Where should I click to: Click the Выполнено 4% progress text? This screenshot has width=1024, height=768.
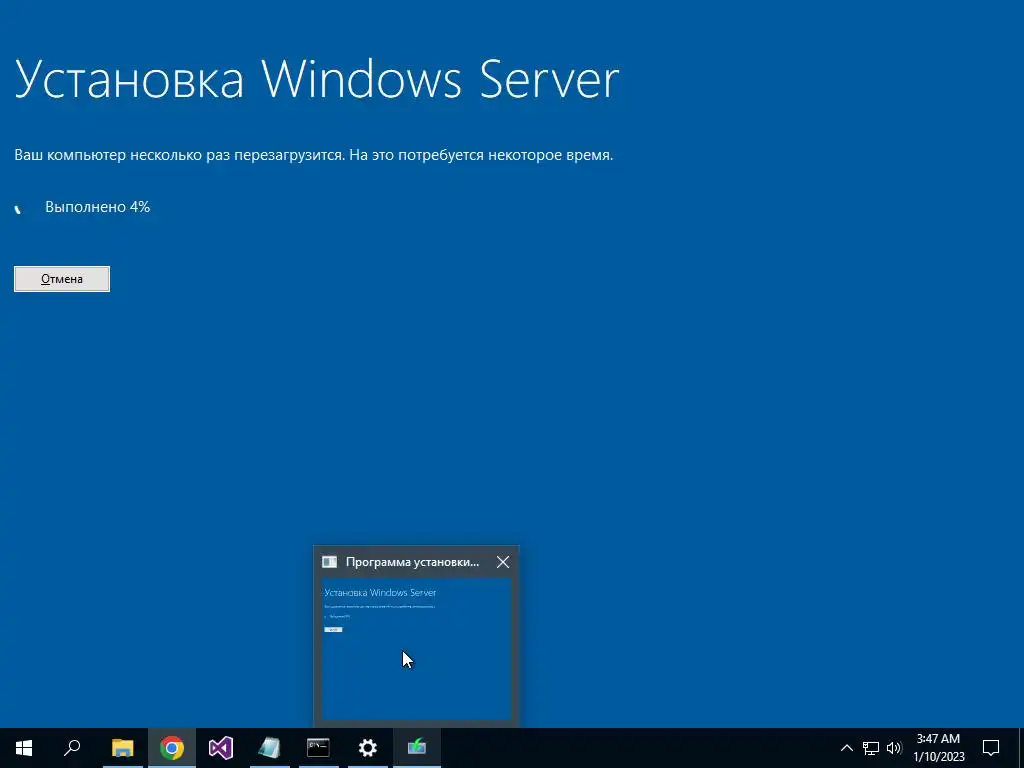97,207
